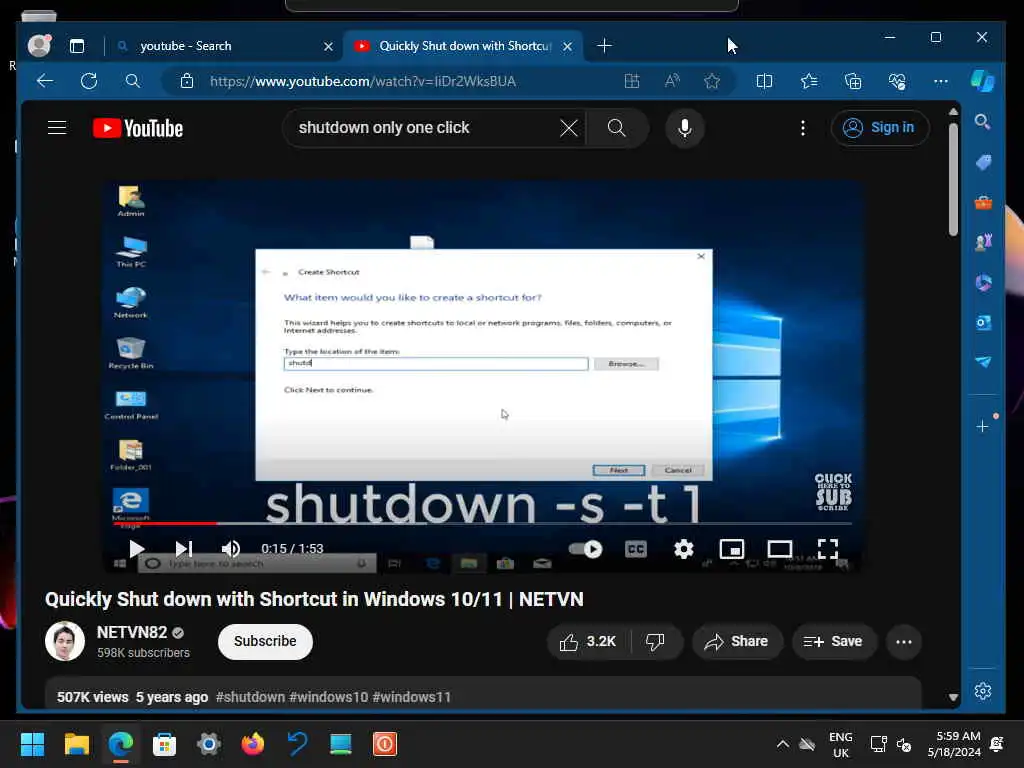The height and width of the screenshot is (768, 1024).
Task: Open more actions ellipsis under video
Action: (904, 642)
